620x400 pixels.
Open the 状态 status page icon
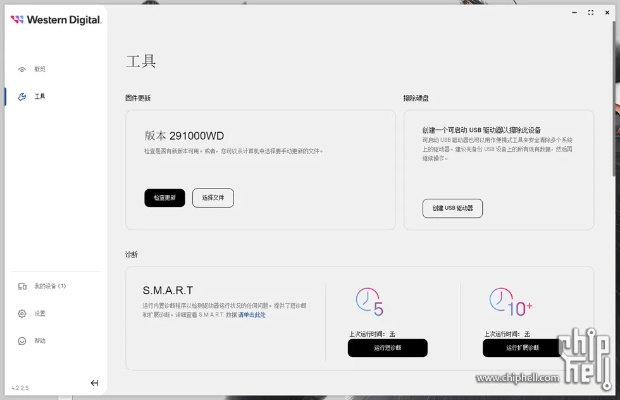pos(23,69)
